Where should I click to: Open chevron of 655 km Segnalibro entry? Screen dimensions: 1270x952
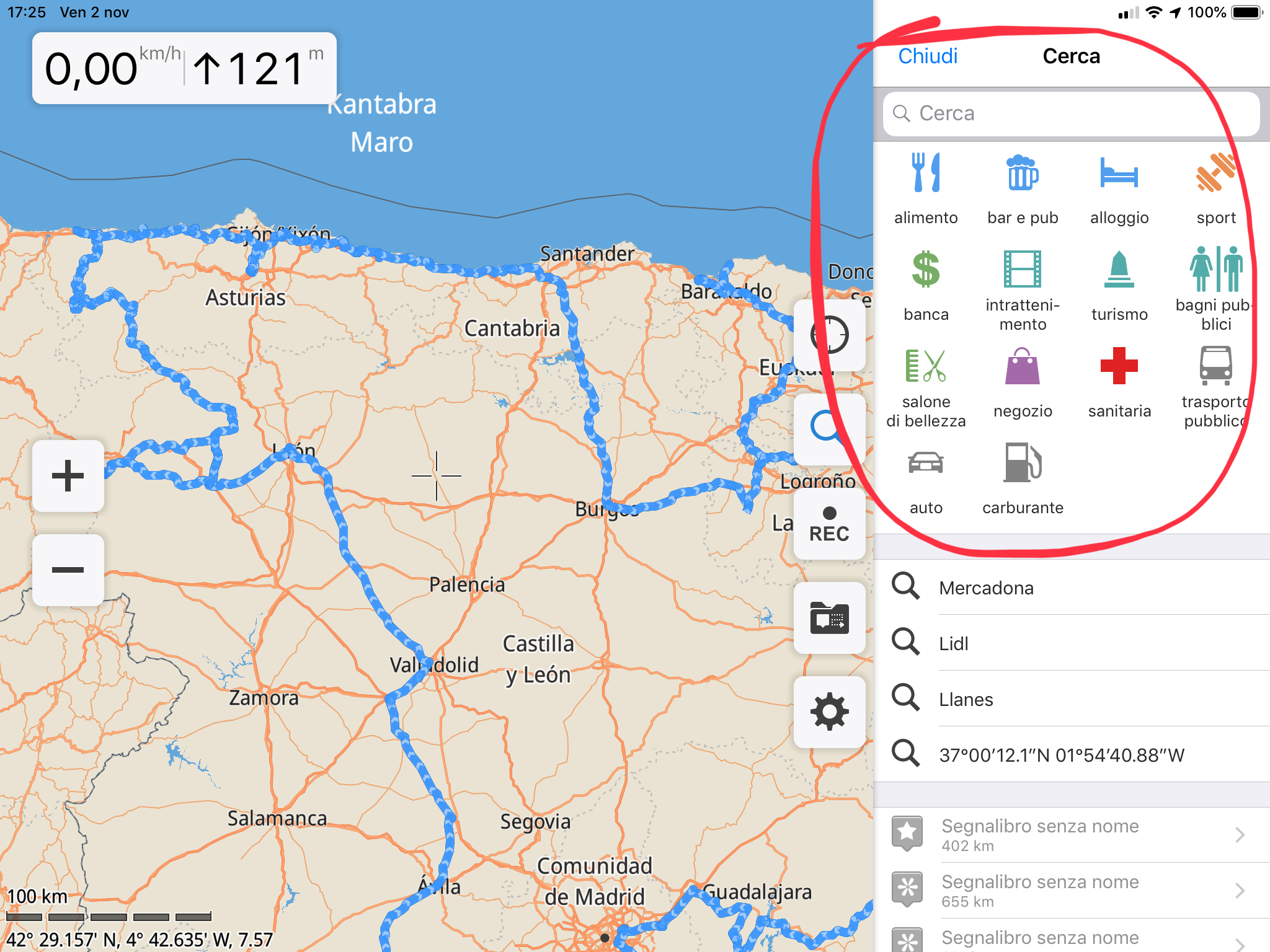(1240, 891)
